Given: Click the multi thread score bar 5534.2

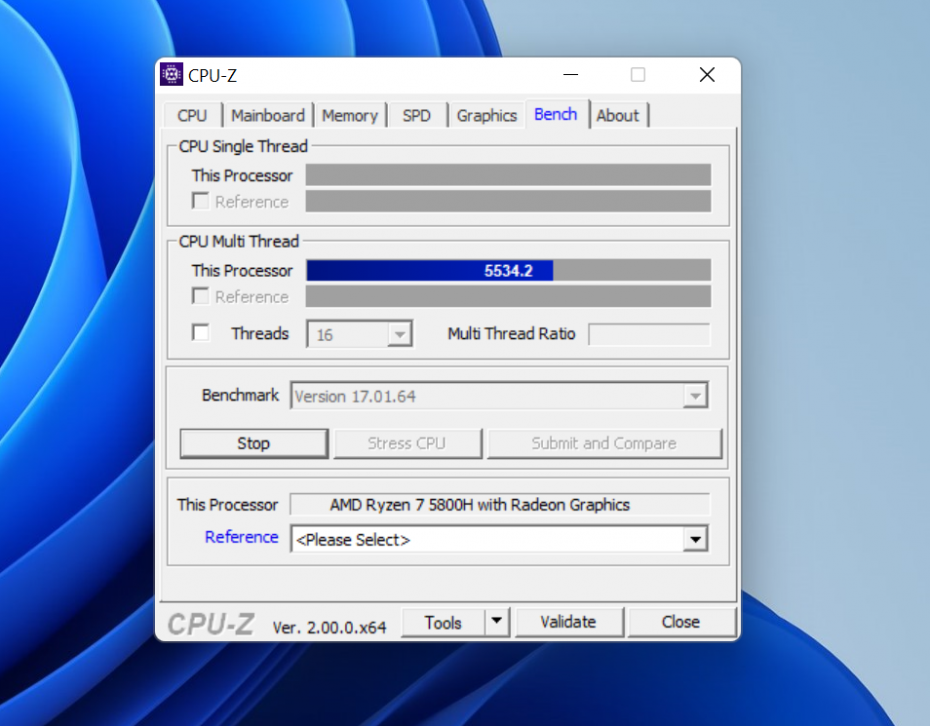Looking at the screenshot, I should tap(508, 270).
